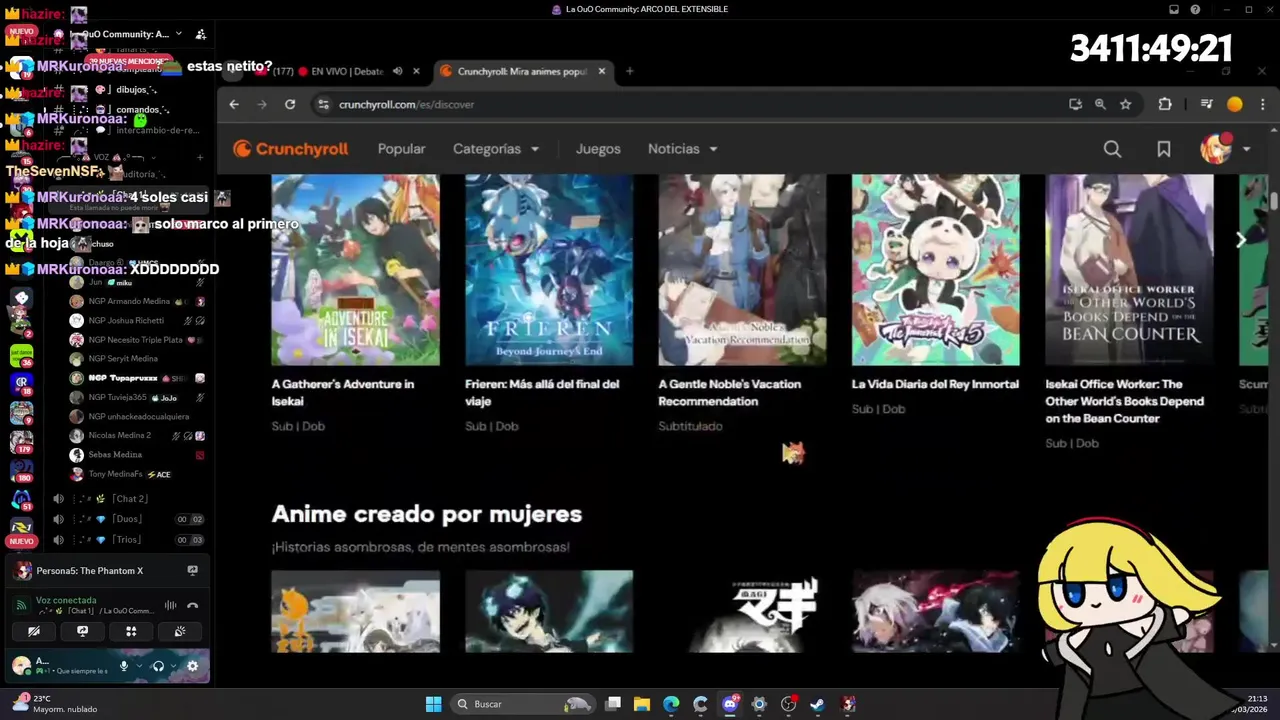The width and height of the screenshot is (1280, 720).
Task: Click the Magi thumbnail in Anime creado por mujeres
Action: (x=742, y=611)
